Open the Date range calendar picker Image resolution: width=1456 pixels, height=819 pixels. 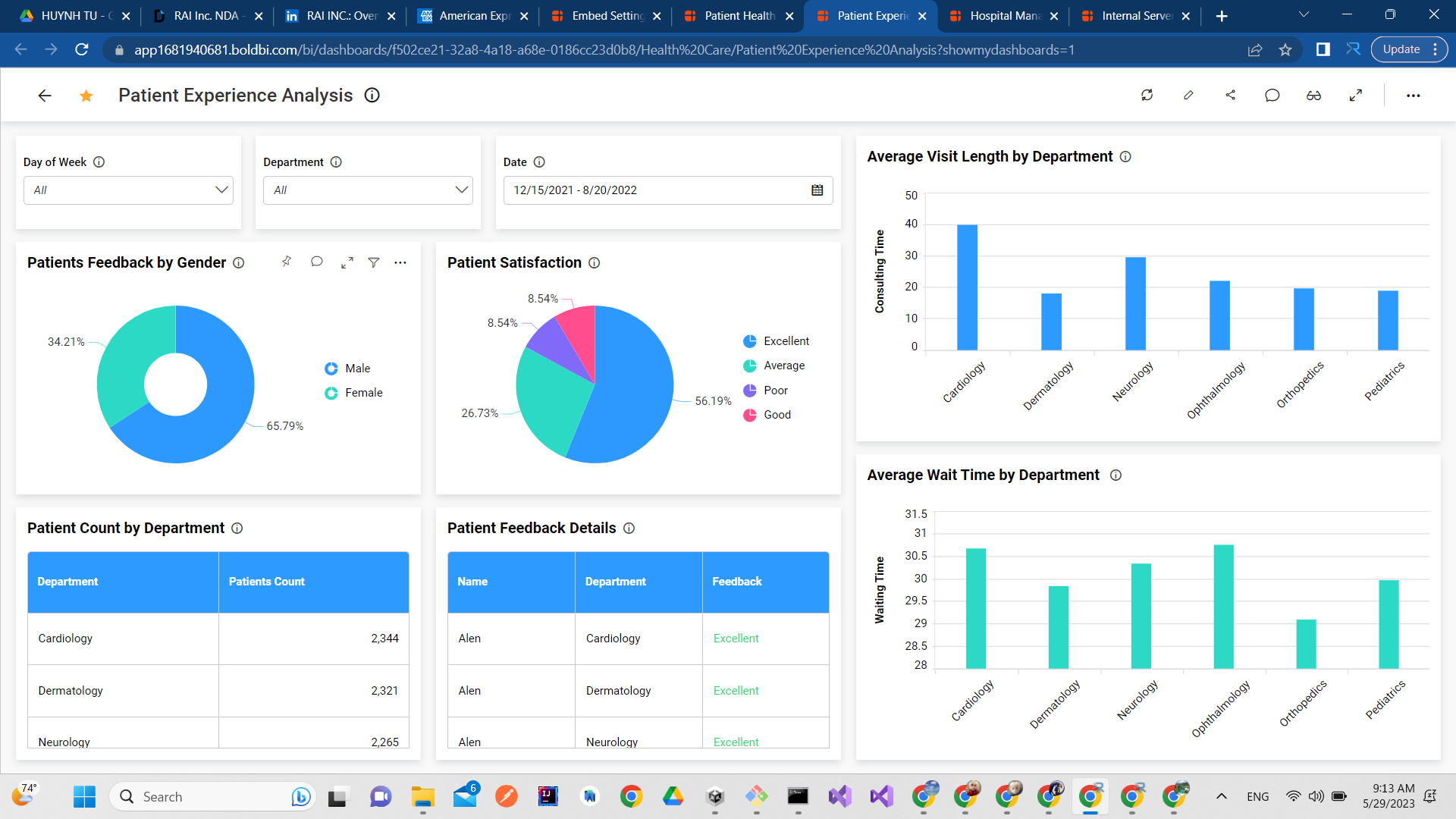pyautogui.click(x=817, y=190)
